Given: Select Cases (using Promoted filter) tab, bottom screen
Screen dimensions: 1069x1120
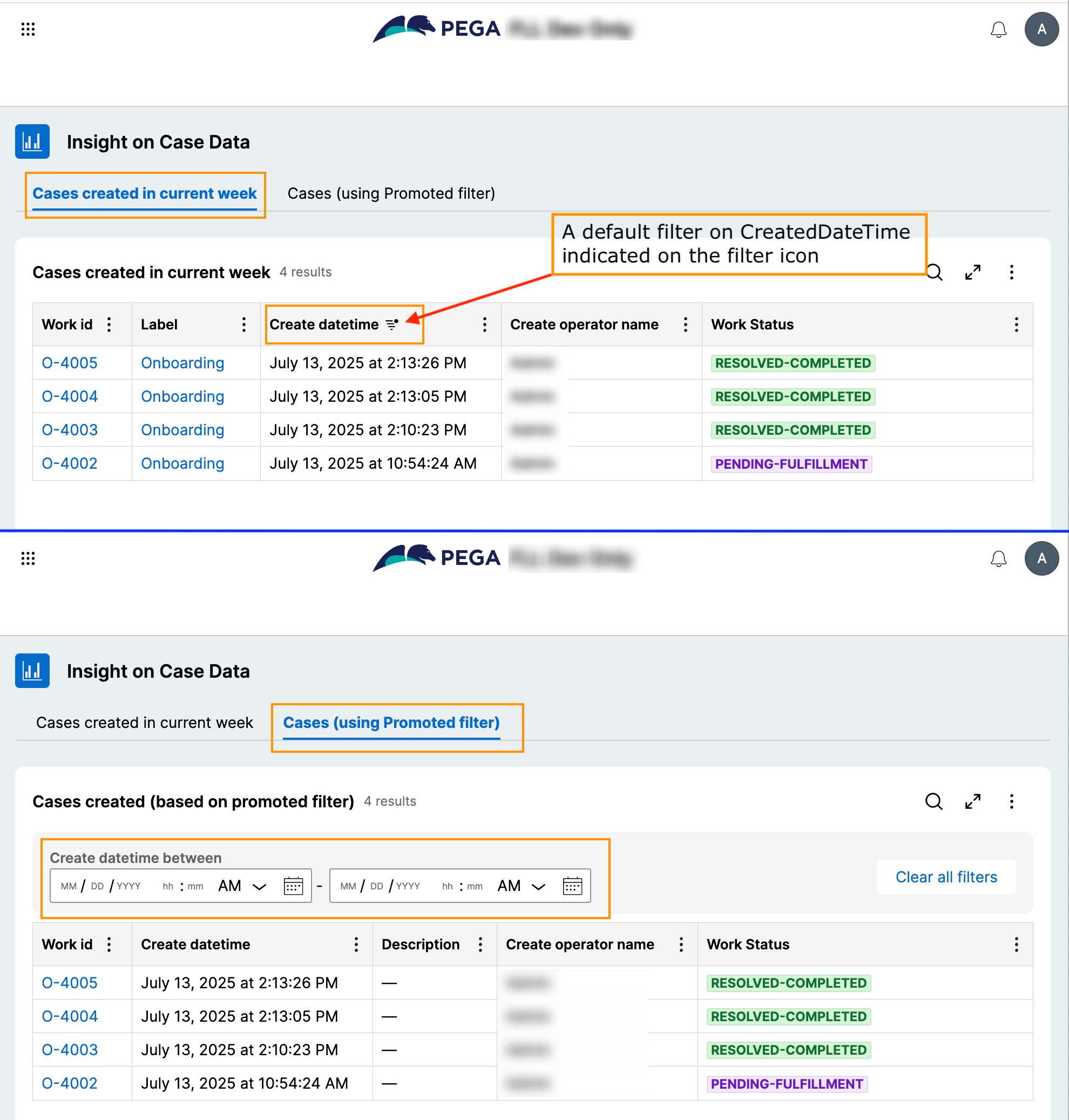Looking at the screenshot, I should point(391,722).
